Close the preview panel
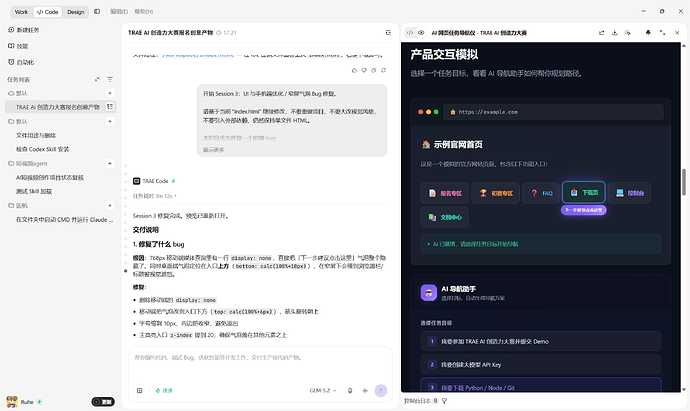 pyautogui.click(x=677, y=33)
